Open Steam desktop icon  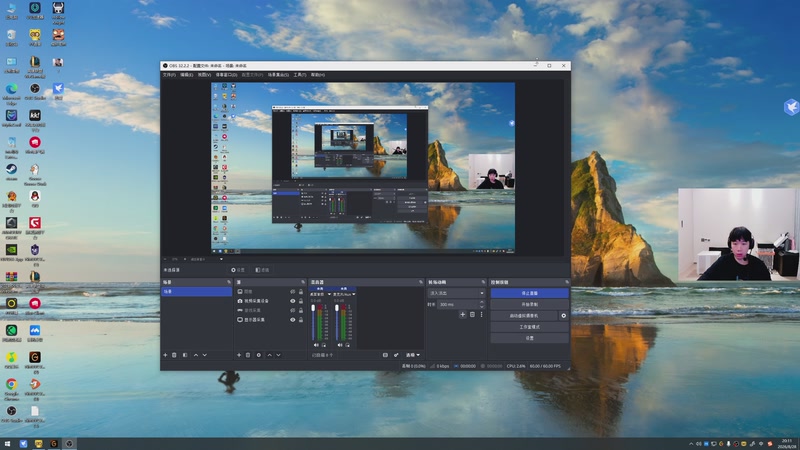coord(11,172)
